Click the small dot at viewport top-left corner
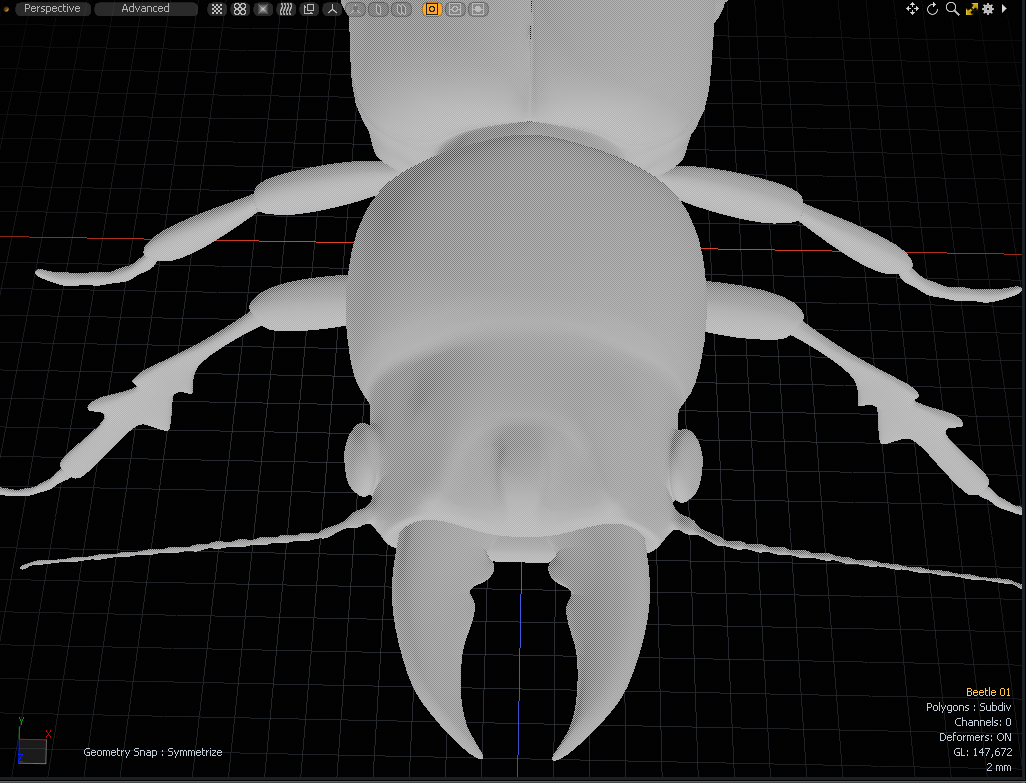Image resolution: width=1026 pixels, height=783 pixels. tap(7, 9)
